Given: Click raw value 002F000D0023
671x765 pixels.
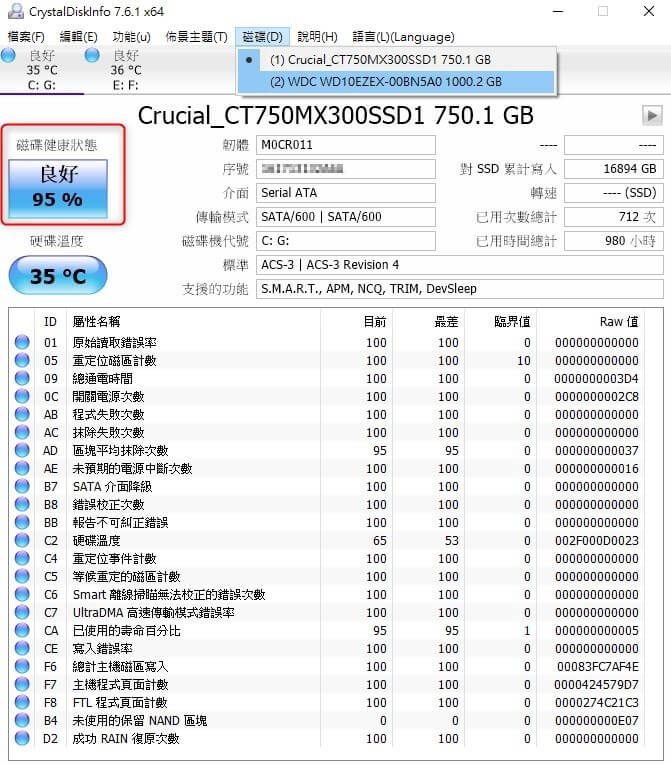Looking at the screenshot, I should tap(596, 541).
